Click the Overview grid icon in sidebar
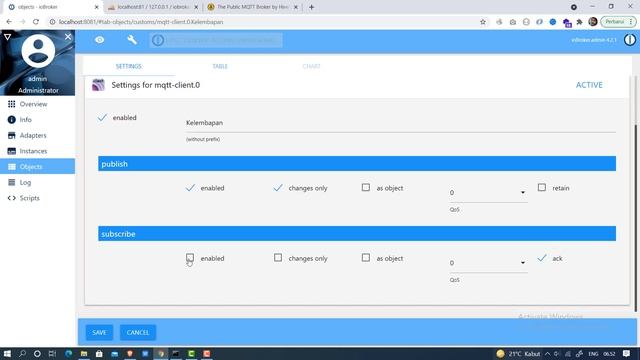This screenshot has width=640, height=360. 11,104
